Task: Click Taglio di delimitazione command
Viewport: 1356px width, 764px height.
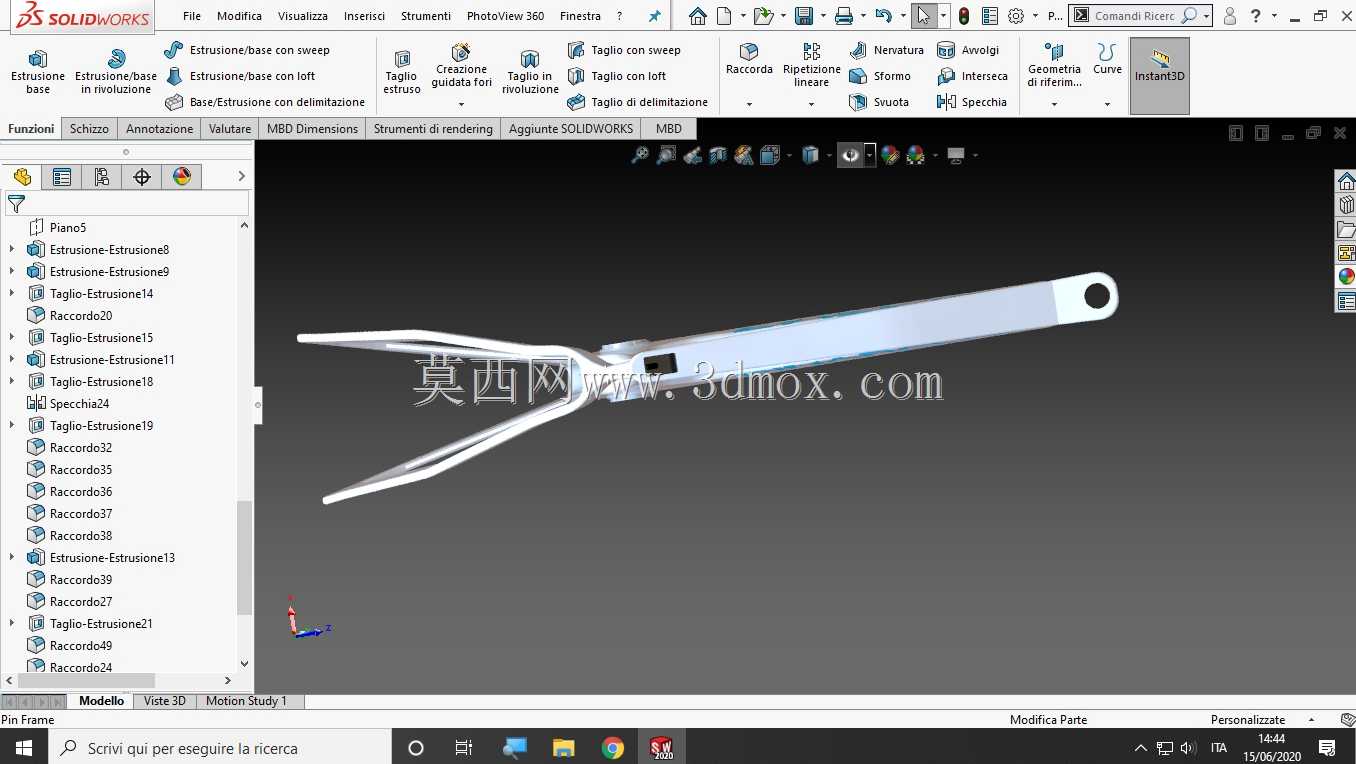Action: coord(637,102)
